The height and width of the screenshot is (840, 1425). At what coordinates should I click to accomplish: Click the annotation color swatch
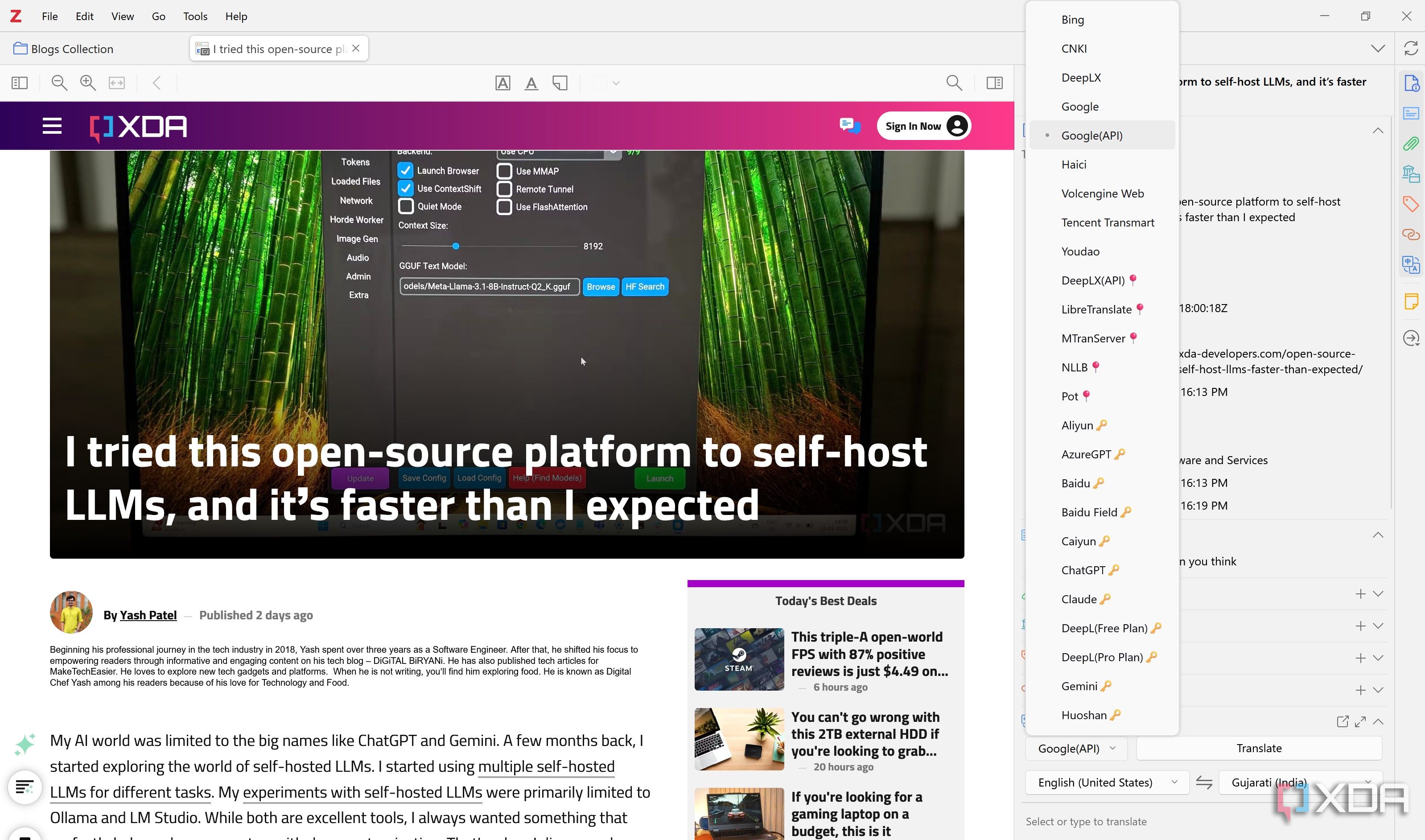click(600, 83)
